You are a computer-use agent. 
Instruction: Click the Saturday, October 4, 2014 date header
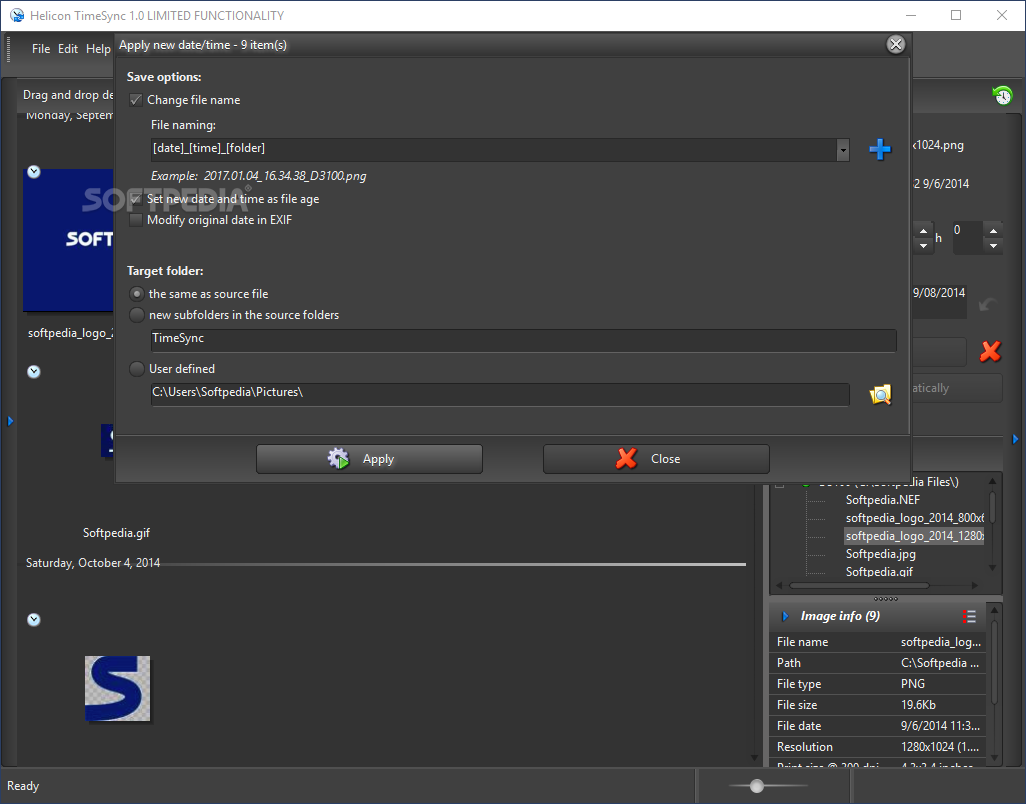93,563
